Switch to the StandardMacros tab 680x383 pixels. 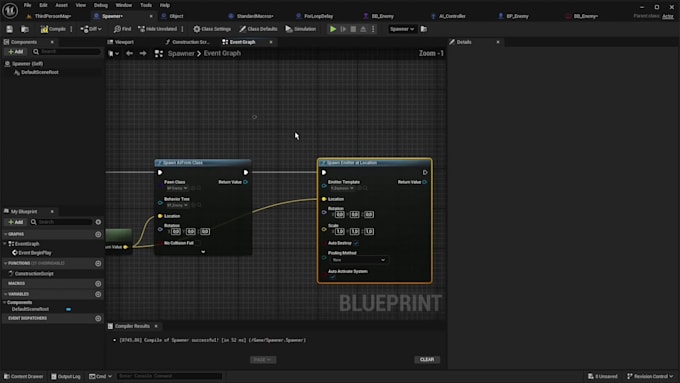(x=255, y=16)
